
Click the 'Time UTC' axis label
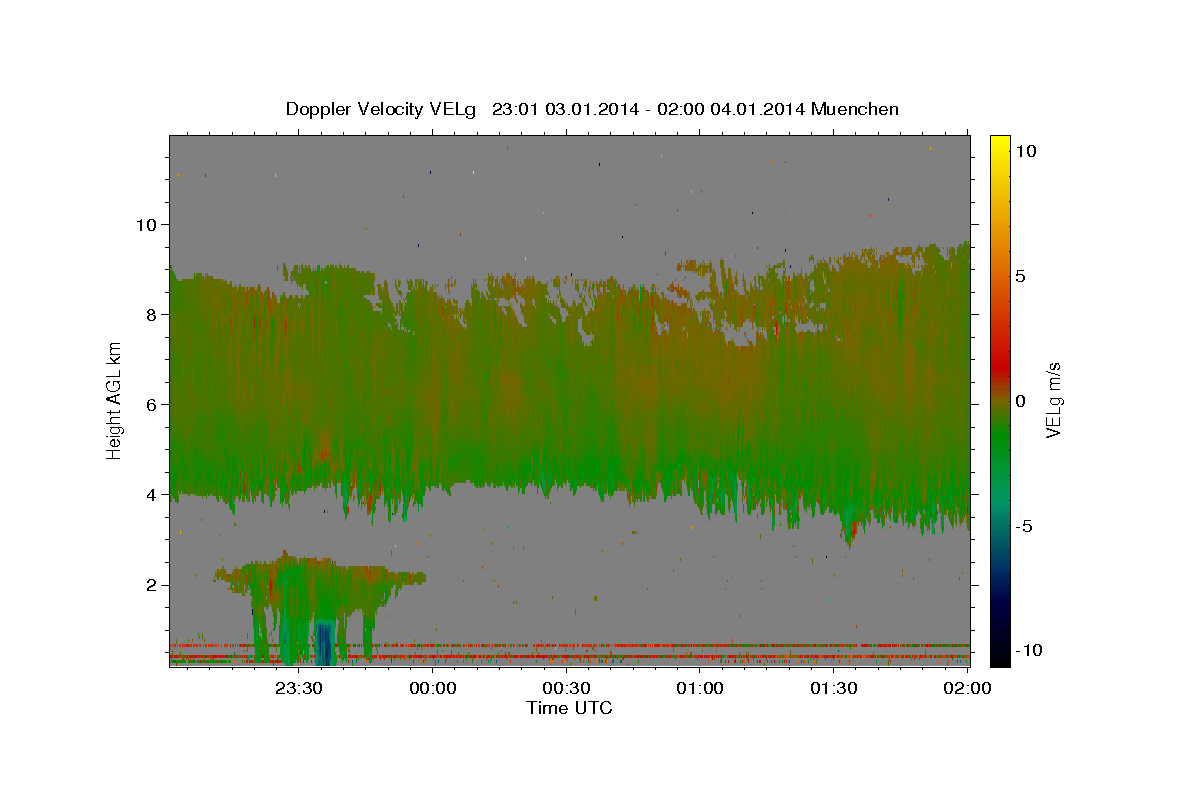pyautogui.click(x=569, y=708)
